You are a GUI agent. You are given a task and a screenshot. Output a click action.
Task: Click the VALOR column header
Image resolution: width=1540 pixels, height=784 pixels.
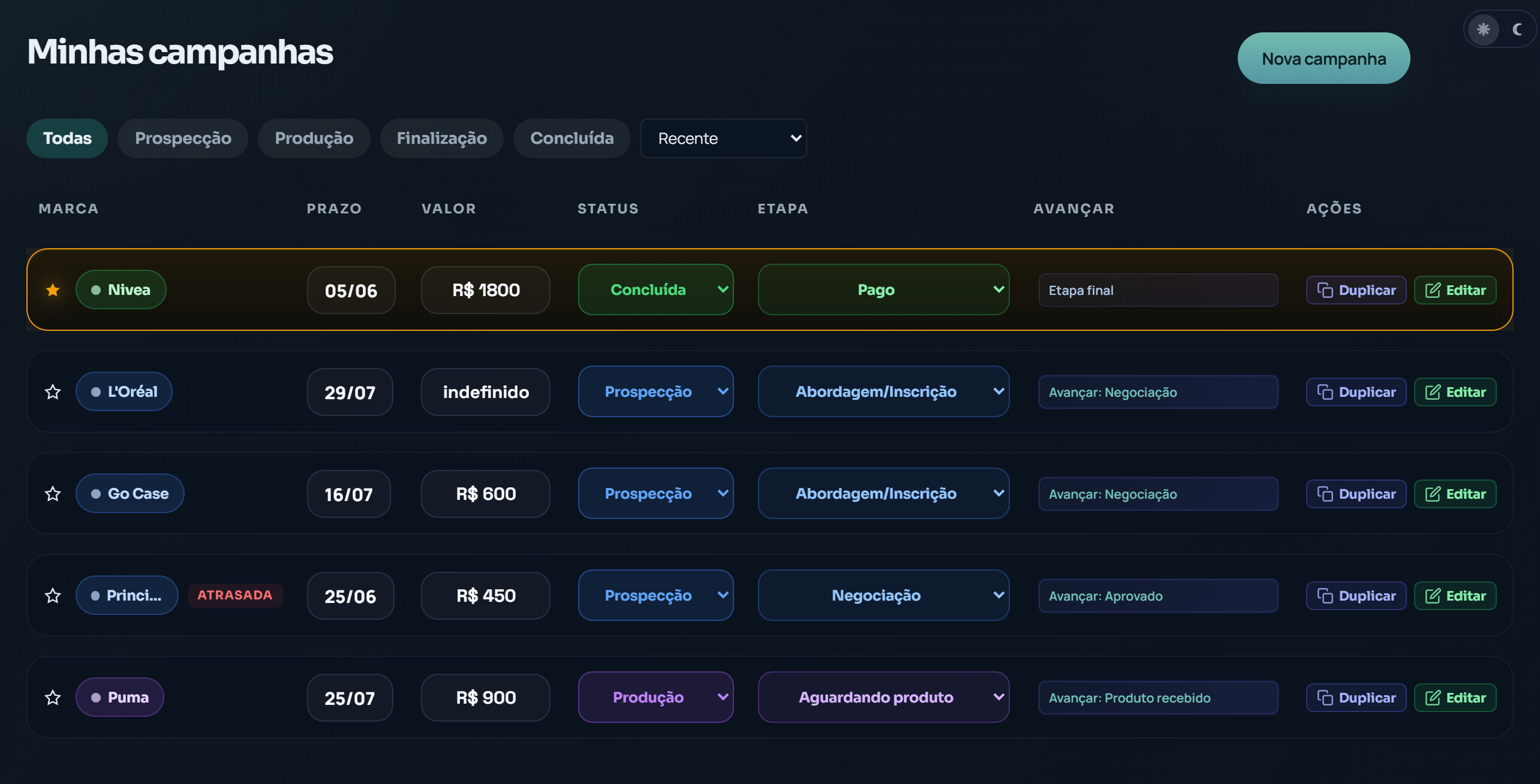pyautogui.click(x=449, y=209)
